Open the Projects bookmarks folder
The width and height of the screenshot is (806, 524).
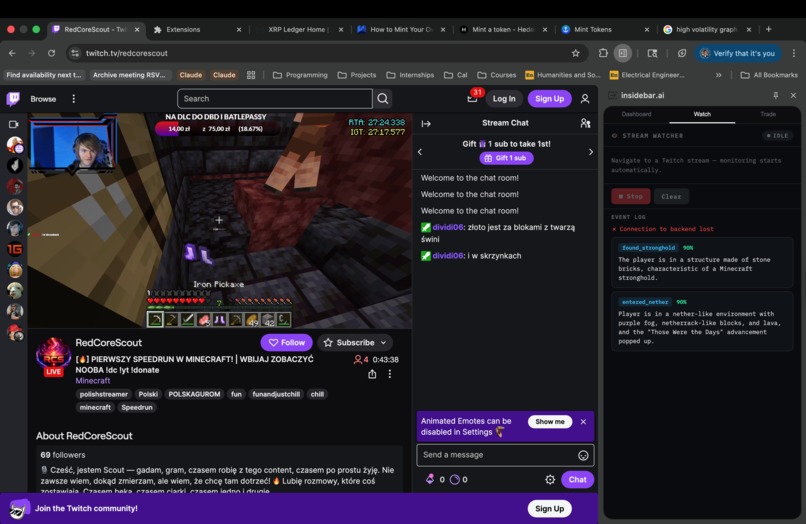tap(357, 75)
